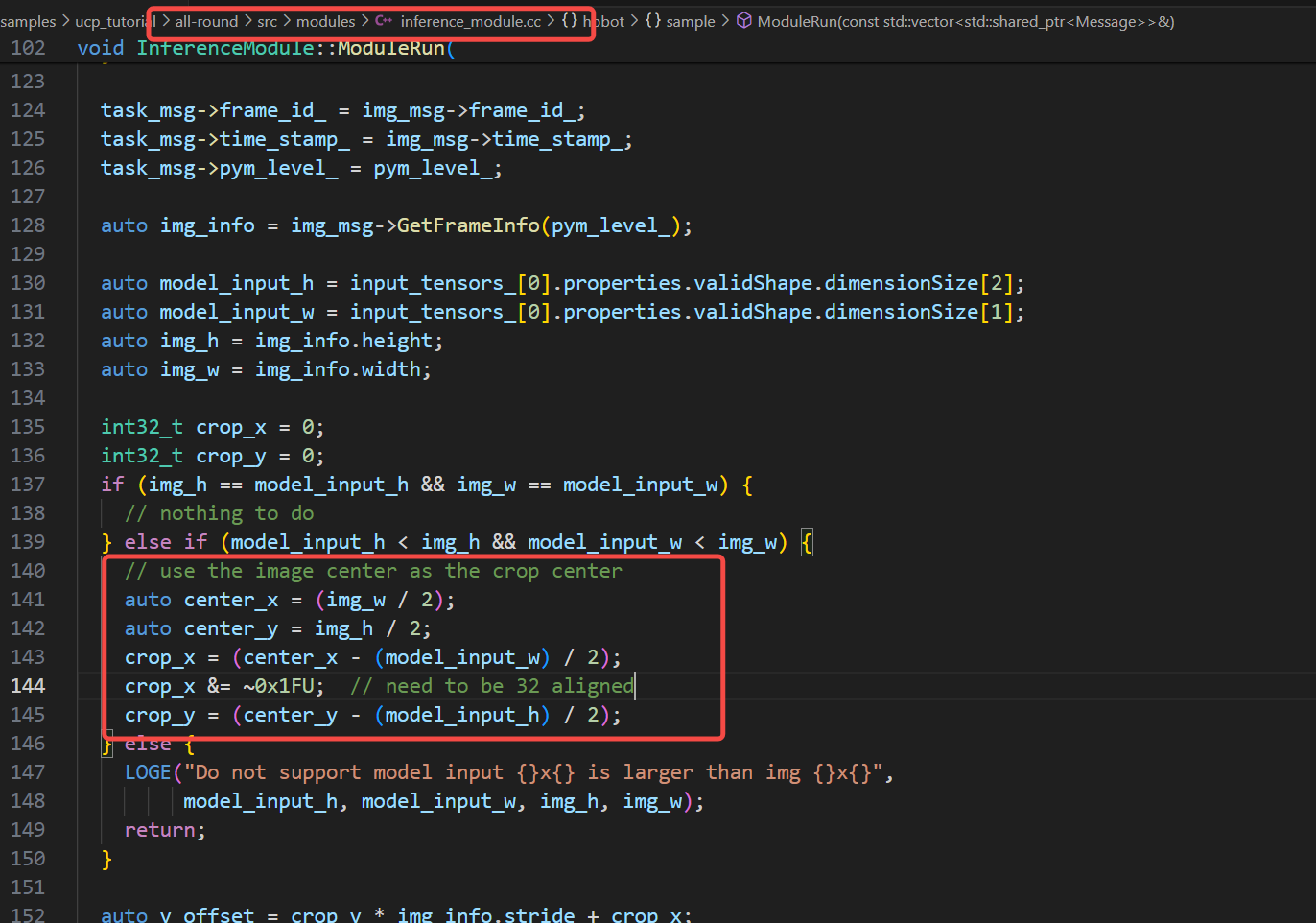This screenshot has height=923, width=1316.
Task: Open the ModuleRun symbol breadcrumb
Action: tap(965, 21)
